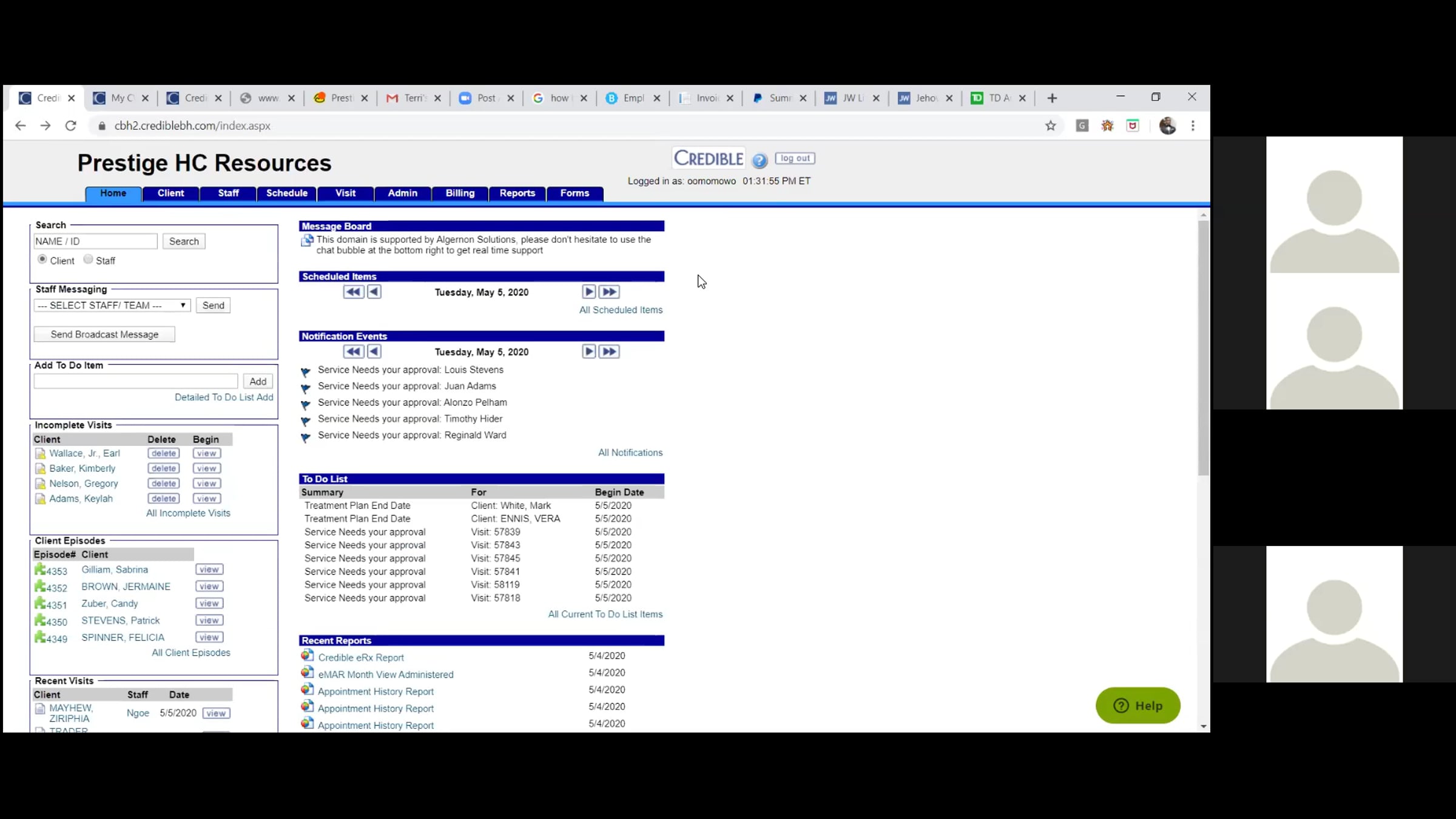The width and height of the screenshot is (1456, 819).
Task: Open episode 4353 icon for Gilliam, Sabrina
Action: [40, 569]
